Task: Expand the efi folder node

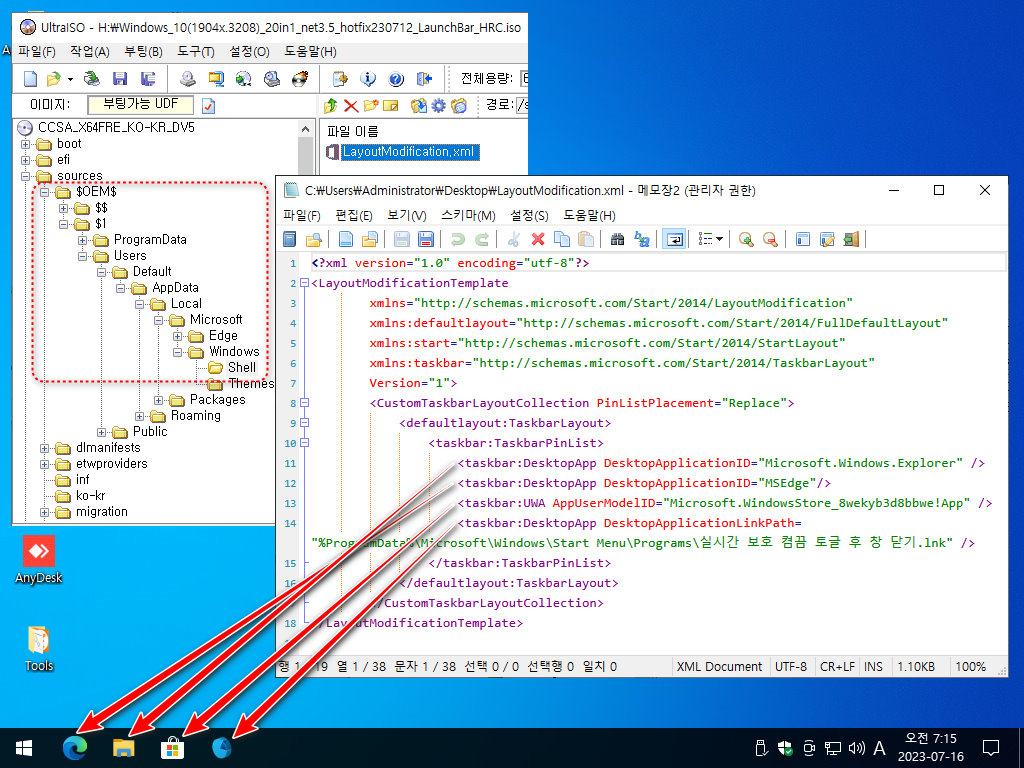Action: coord(25,160)
